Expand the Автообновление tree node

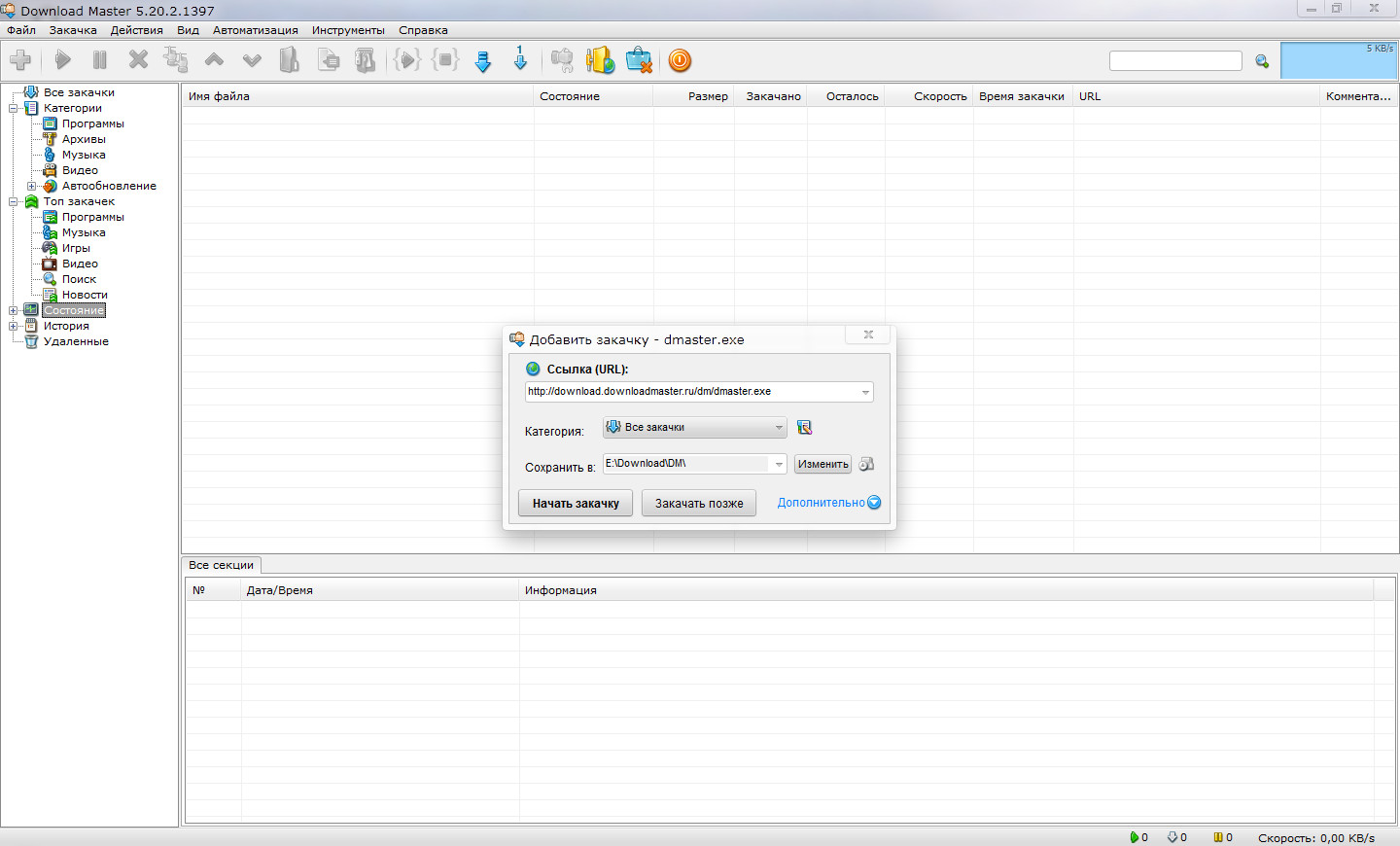(32, 186)
